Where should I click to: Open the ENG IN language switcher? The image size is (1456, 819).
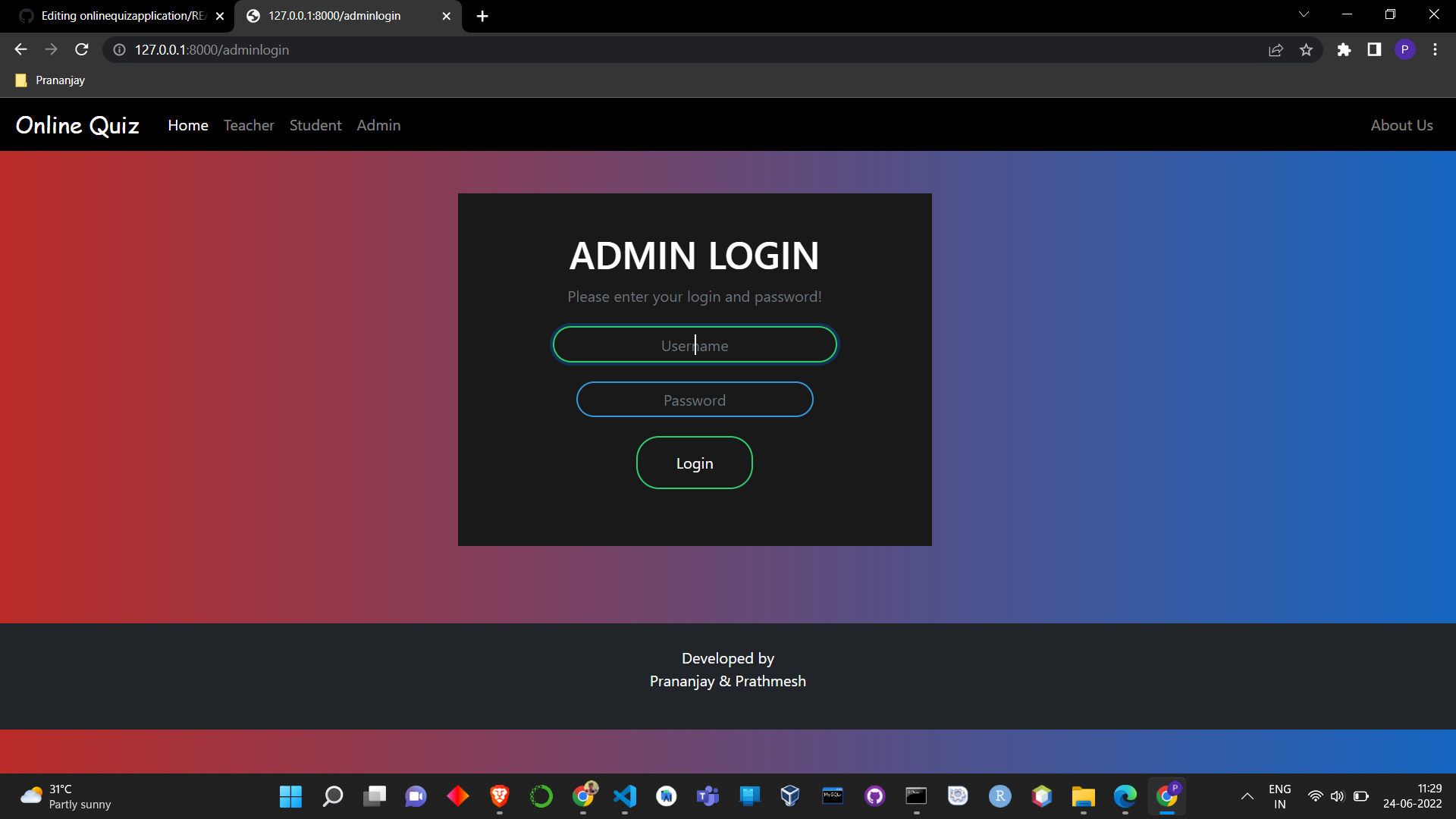1279,796
